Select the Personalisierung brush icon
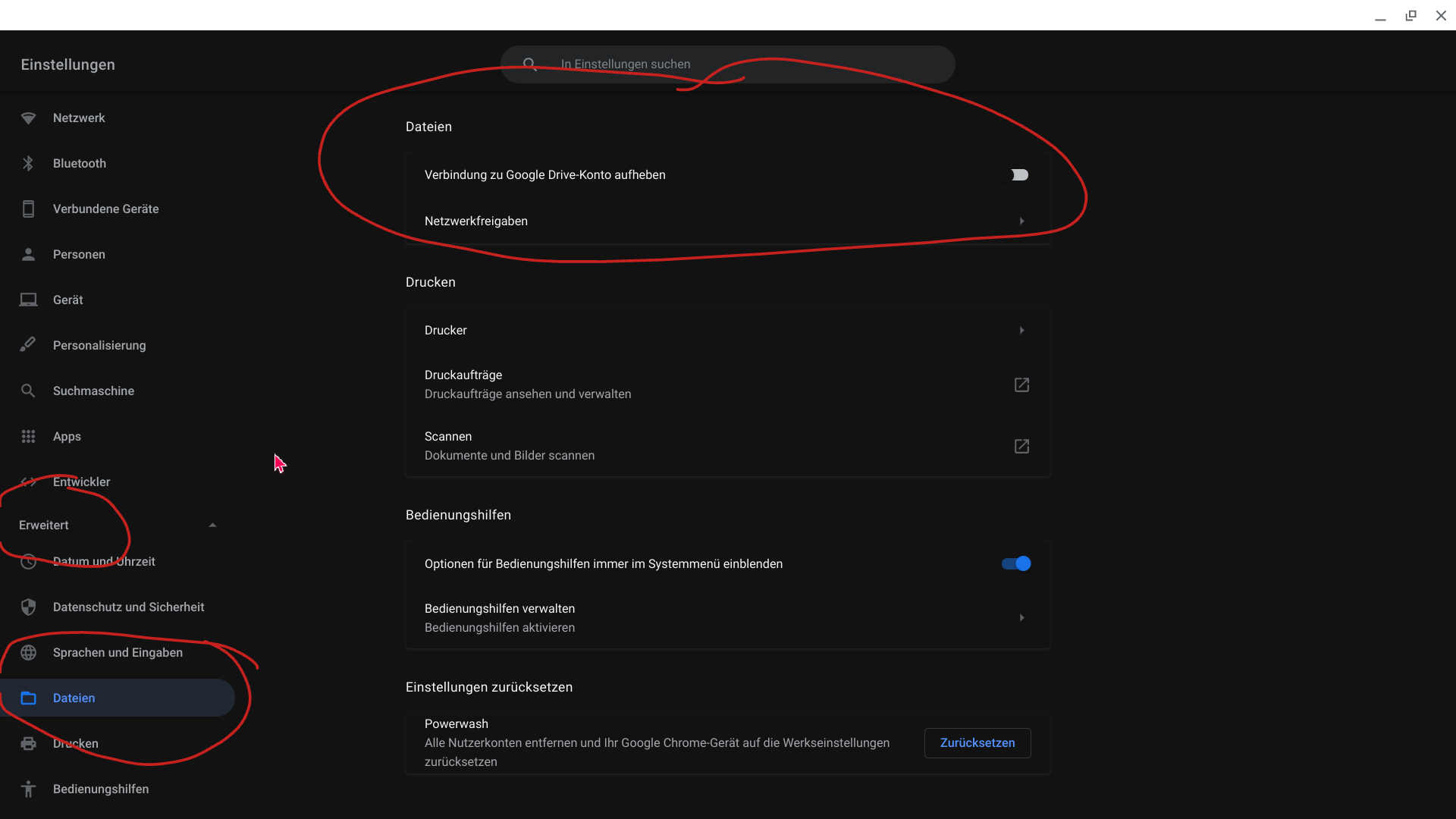This screenshot has width=1456, height=819. [28, 345]
